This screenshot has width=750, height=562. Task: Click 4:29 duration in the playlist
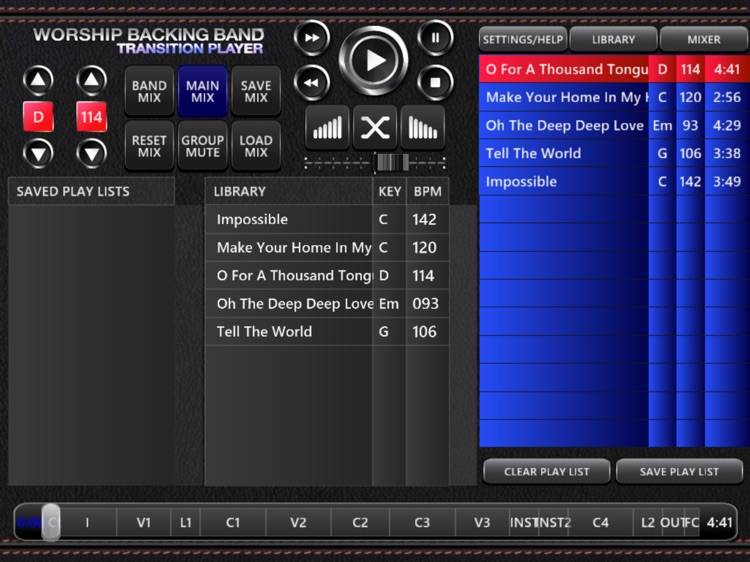[727, 126]
